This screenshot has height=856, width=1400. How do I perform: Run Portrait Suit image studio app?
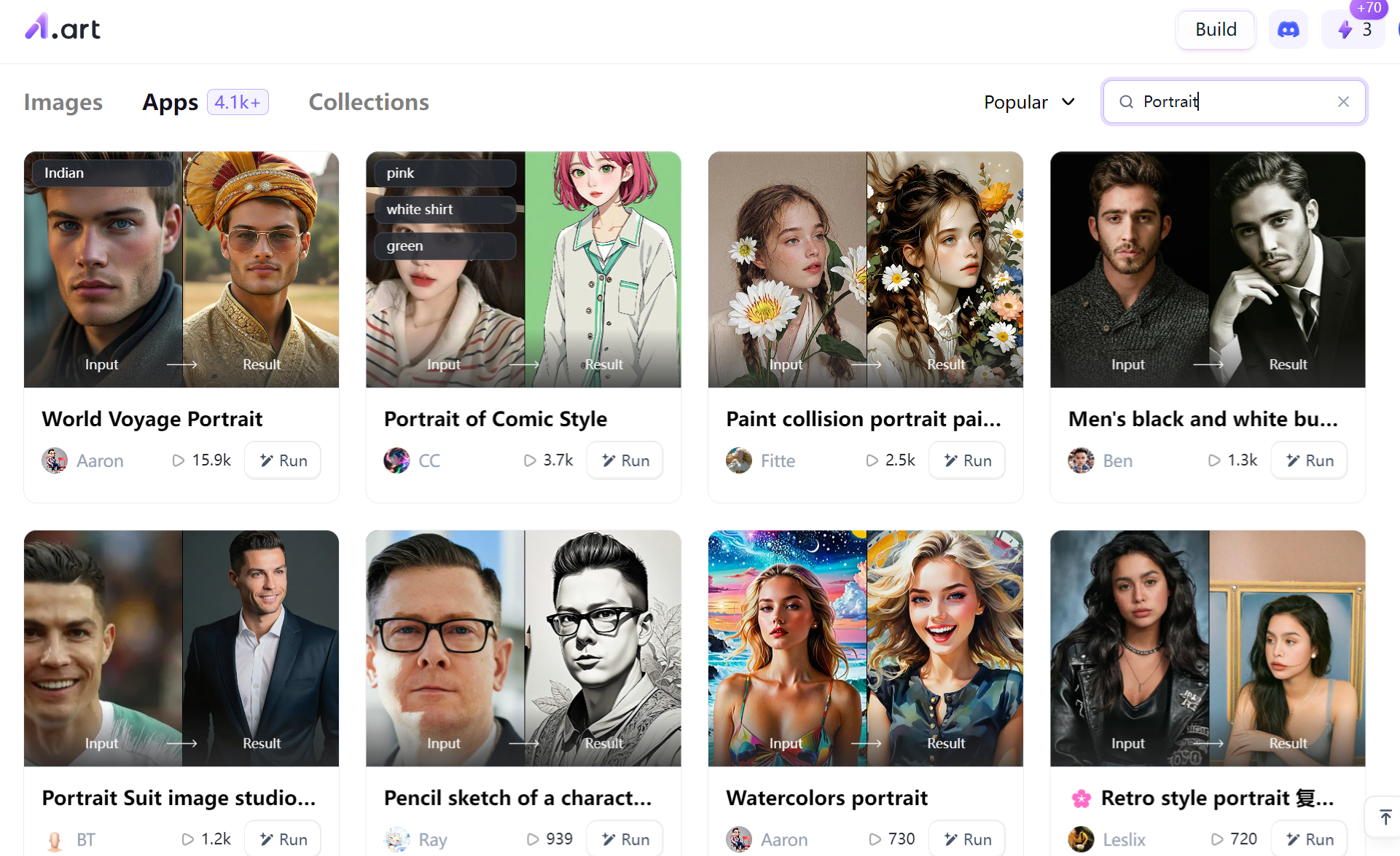[283, 839]
